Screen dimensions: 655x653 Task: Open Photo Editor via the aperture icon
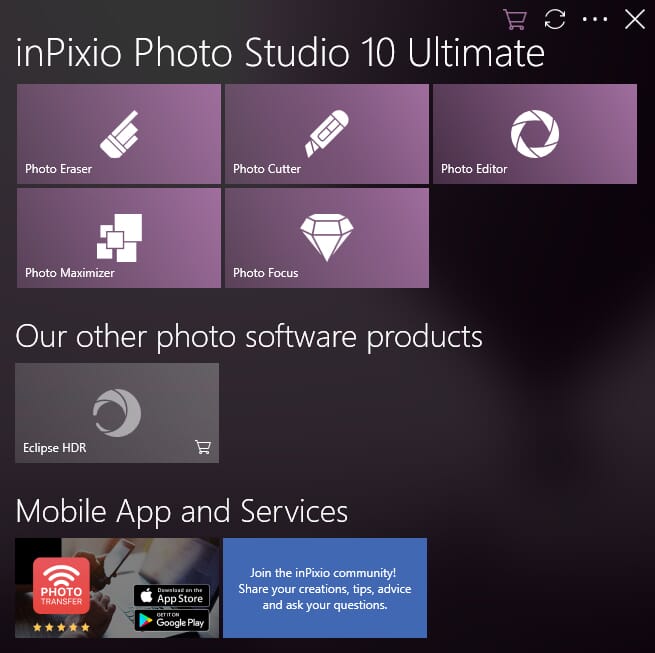tap(535, 134)
